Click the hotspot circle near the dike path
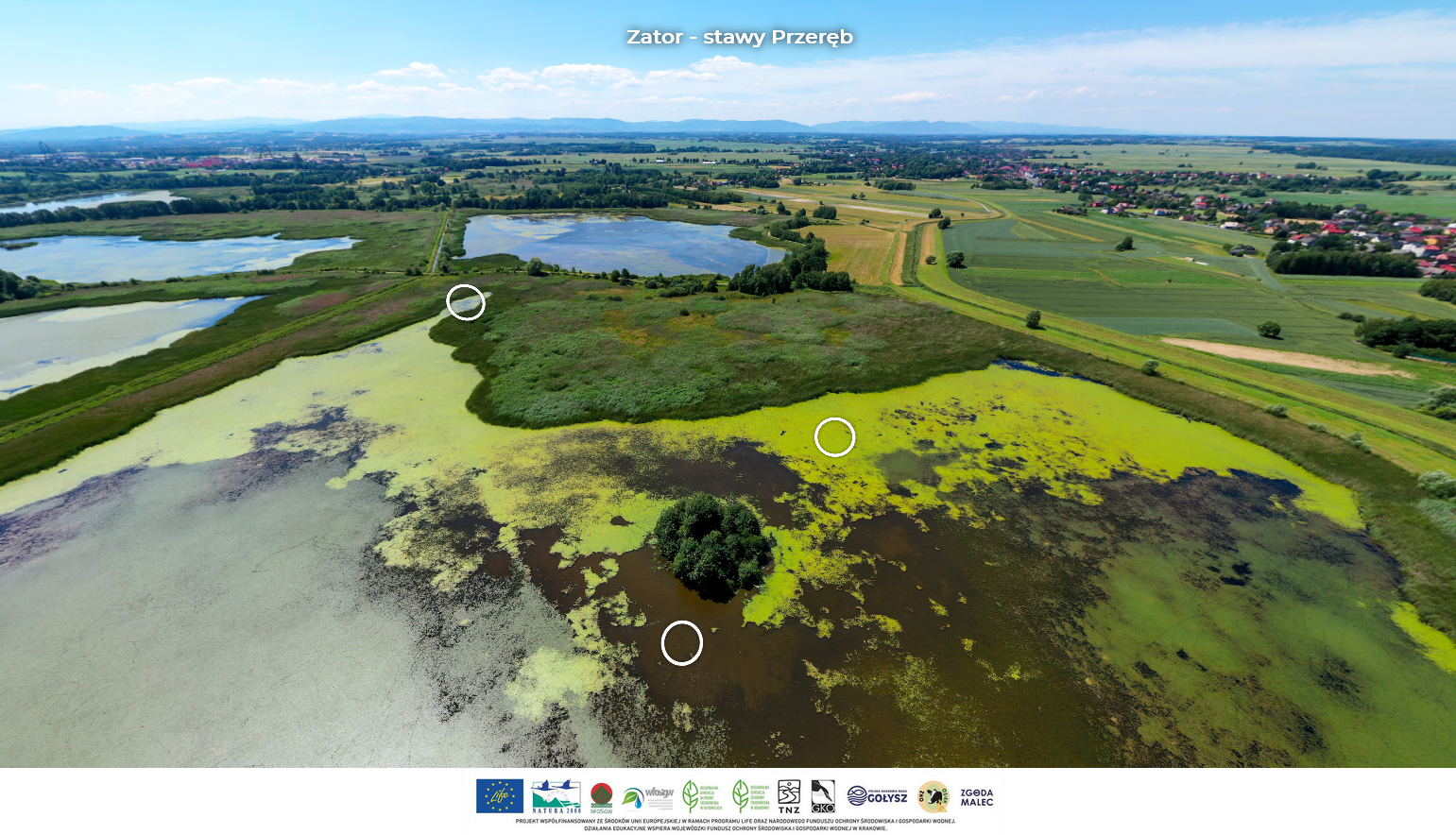This screenshot has width=1456, height=835. (466, 302)
